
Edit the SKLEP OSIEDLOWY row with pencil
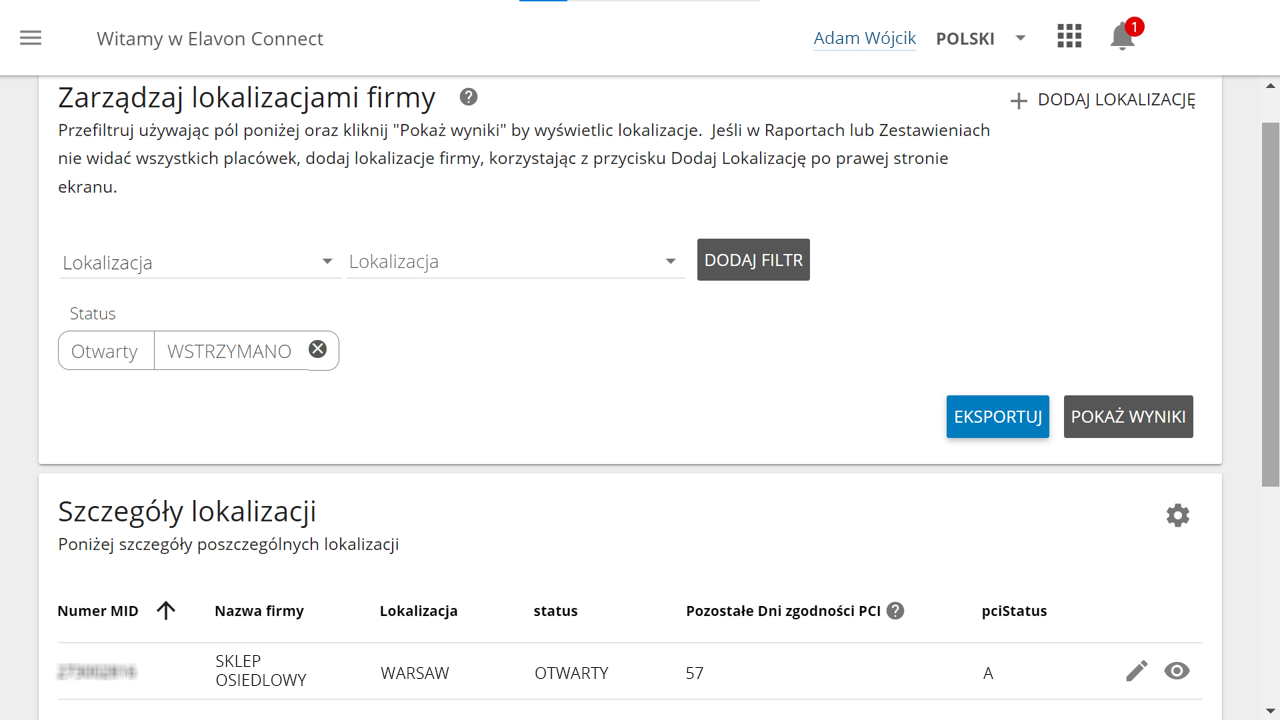(x=1136, y=671)
